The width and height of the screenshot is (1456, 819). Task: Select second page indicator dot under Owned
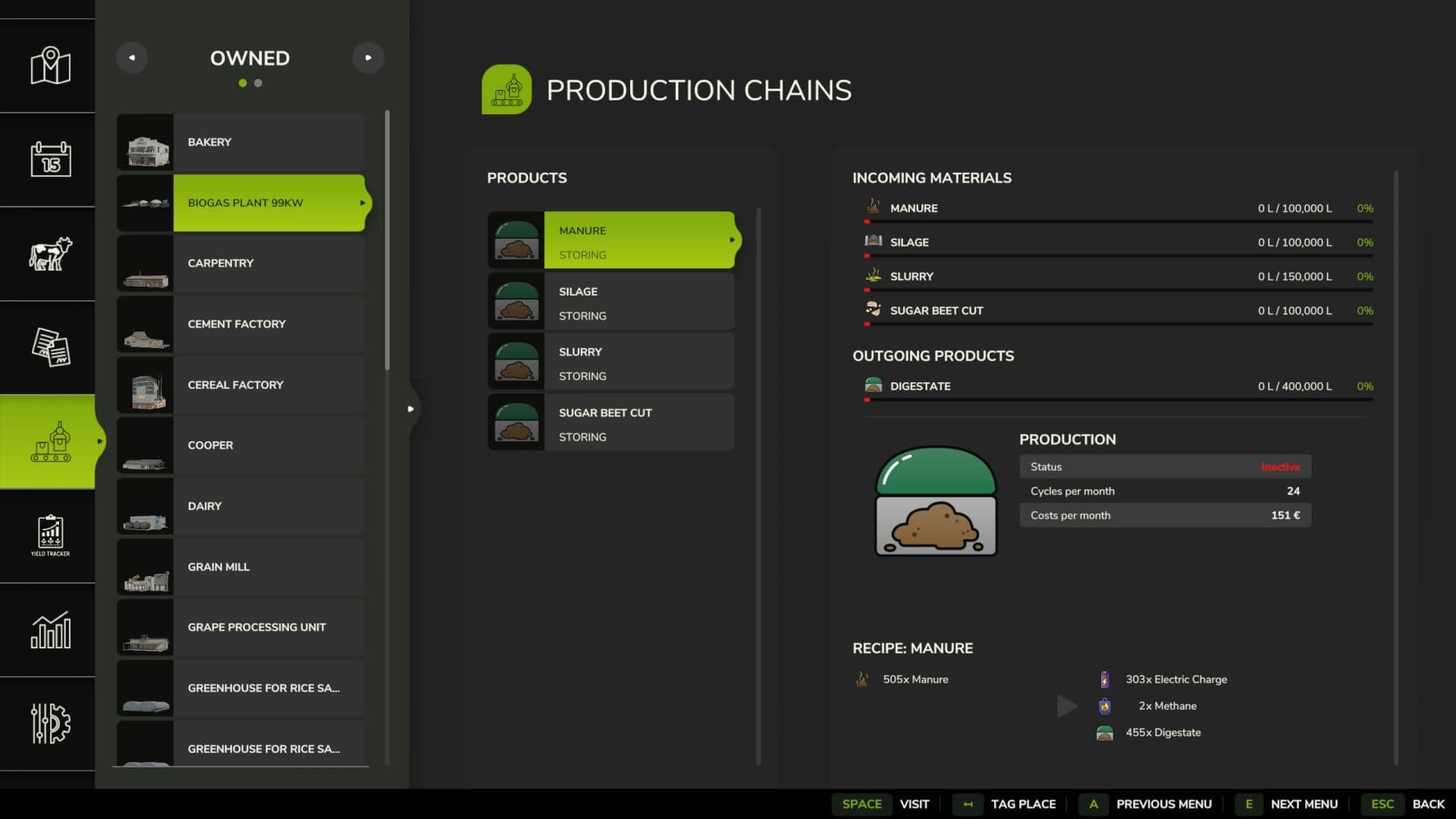(259, 83)
